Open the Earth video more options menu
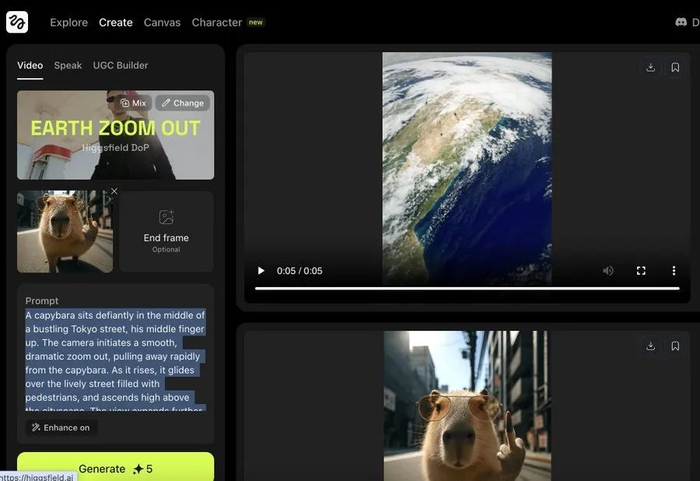The width and height of the screenshot is (700, 481). pyautogui.click(x=674, y=271)
